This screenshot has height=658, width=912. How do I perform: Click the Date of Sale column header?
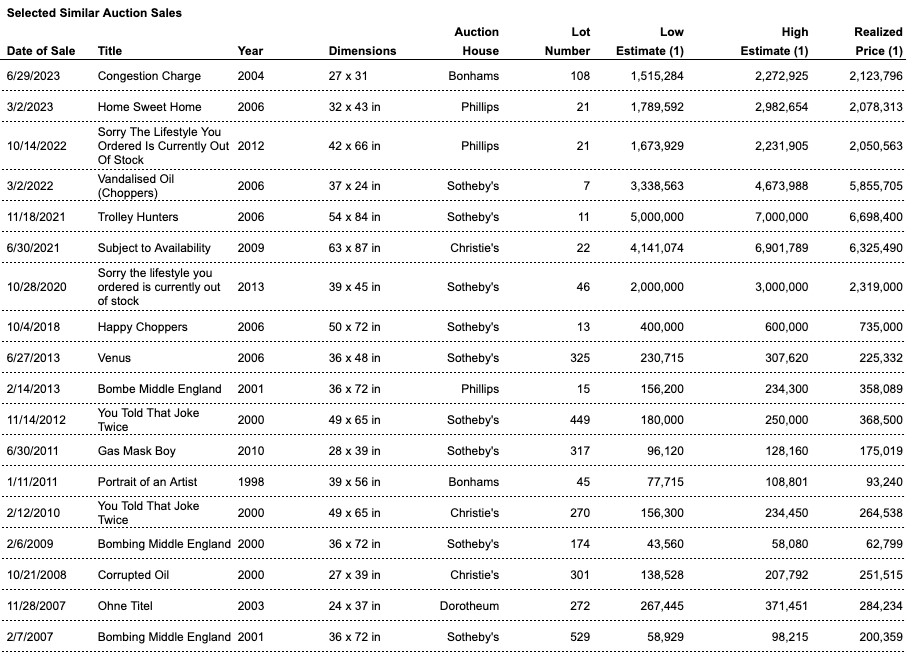[40, 51]
